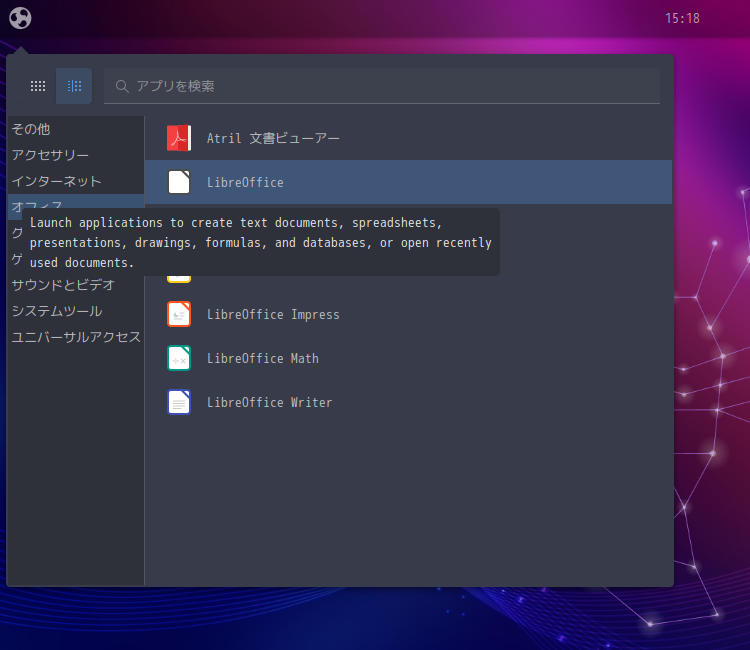Click the LibreOffice Writer icon

click(x=179, y=402)
